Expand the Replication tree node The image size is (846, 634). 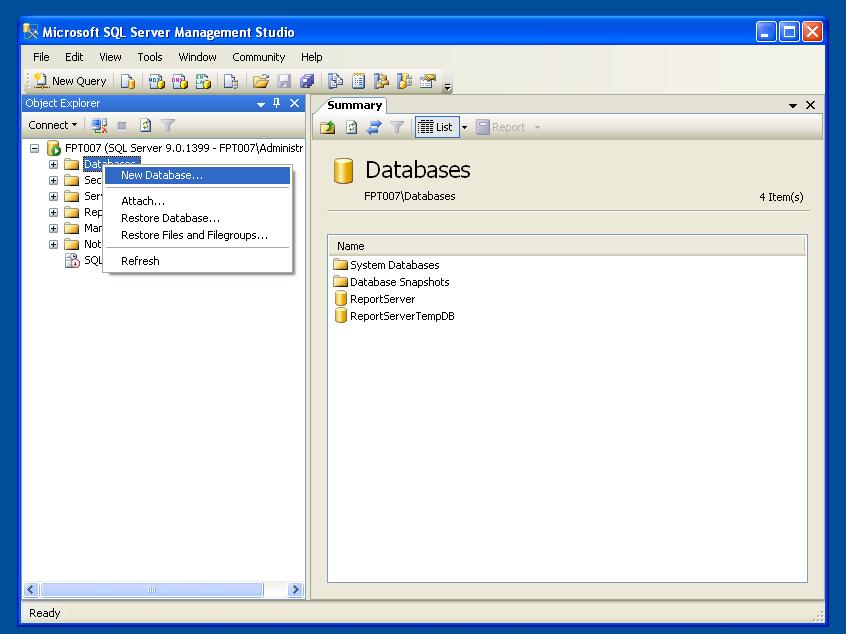(x=53, y=212)
